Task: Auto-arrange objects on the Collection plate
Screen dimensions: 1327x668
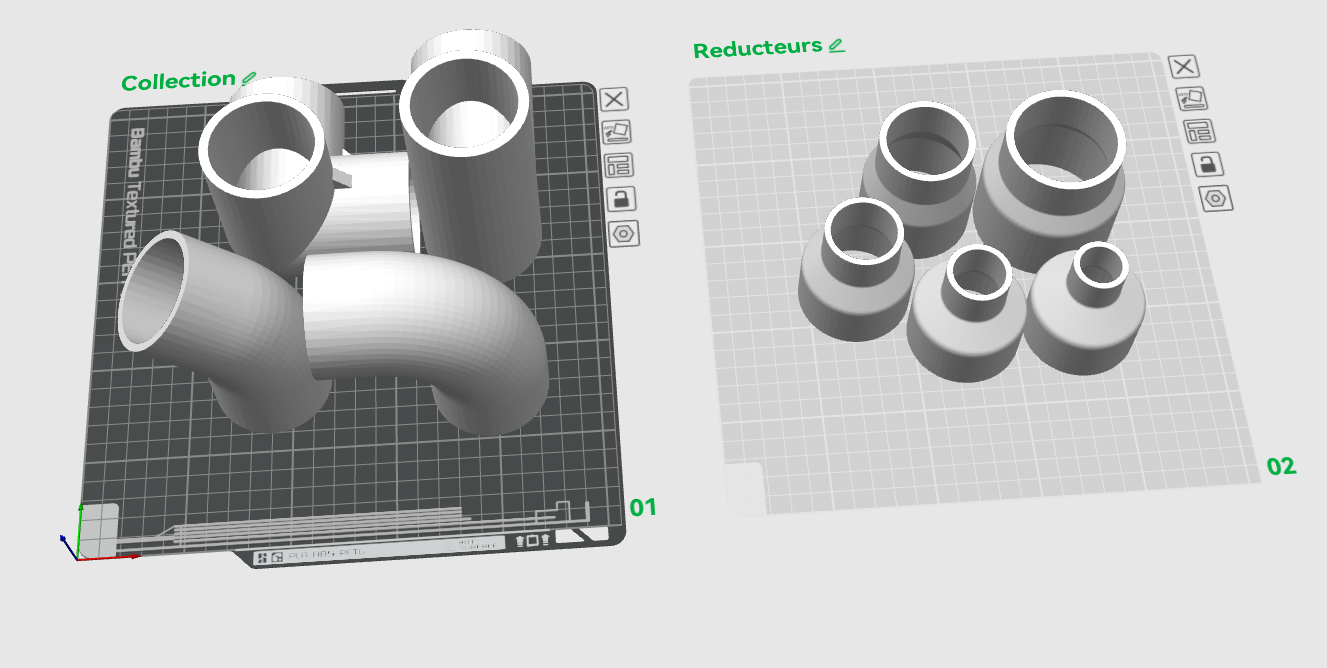Action: click(619, 165)
